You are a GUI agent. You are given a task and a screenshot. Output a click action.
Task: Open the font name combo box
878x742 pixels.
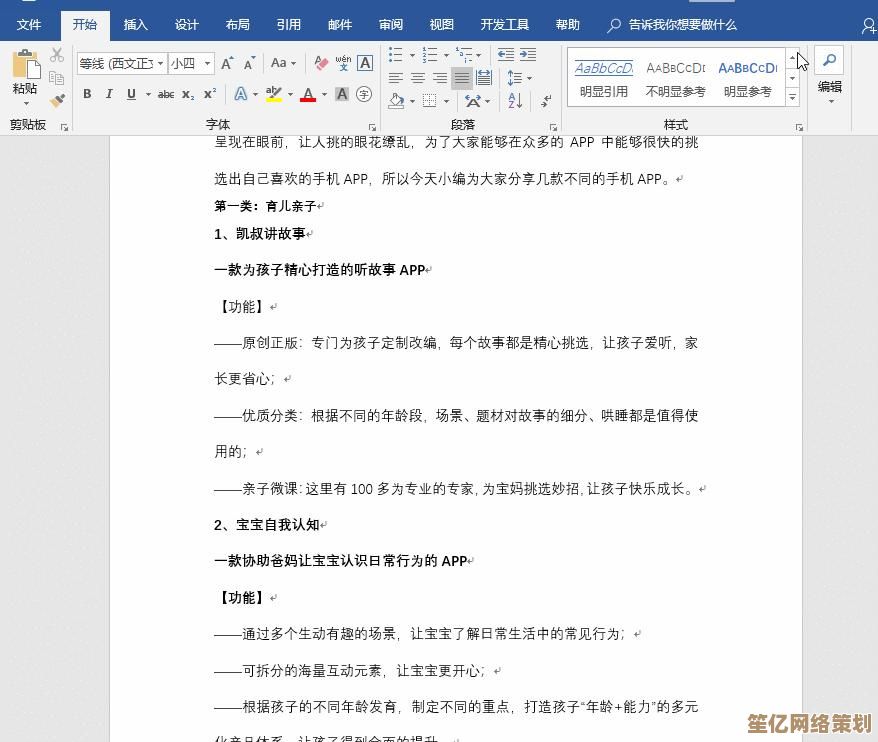click(122, 63)
